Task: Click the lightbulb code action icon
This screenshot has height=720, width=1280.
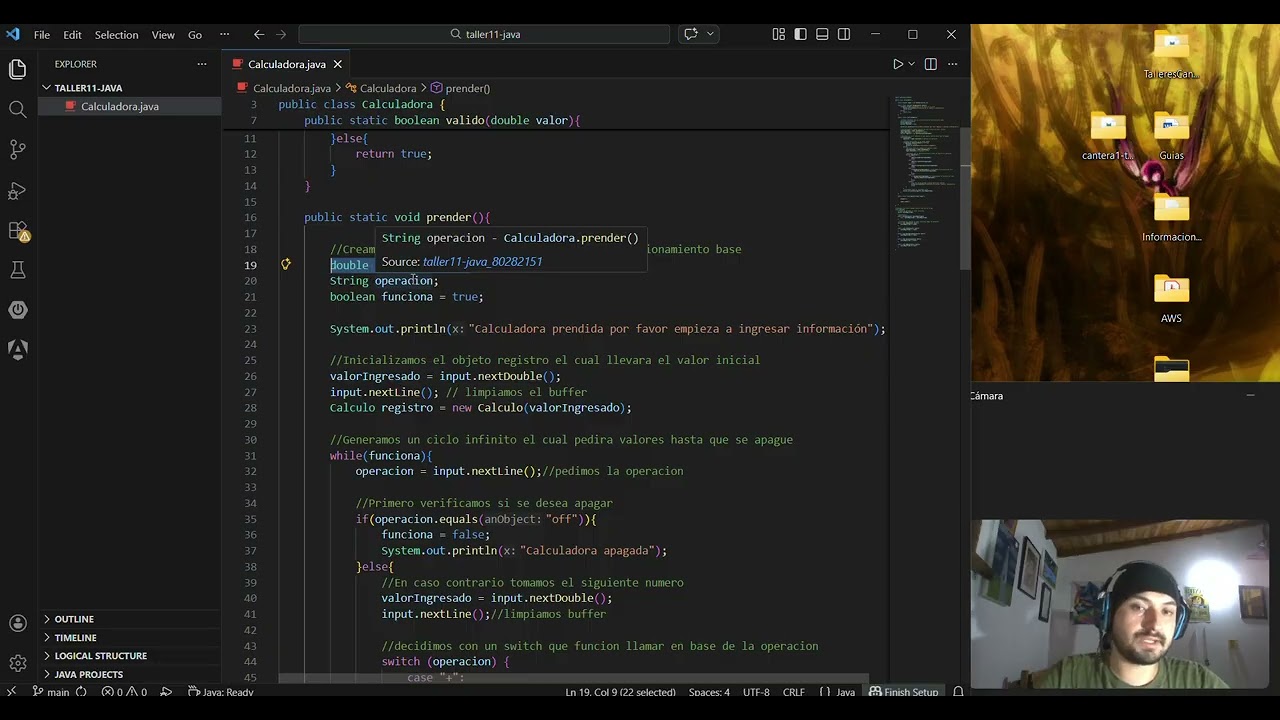Action: click(285, 265)
